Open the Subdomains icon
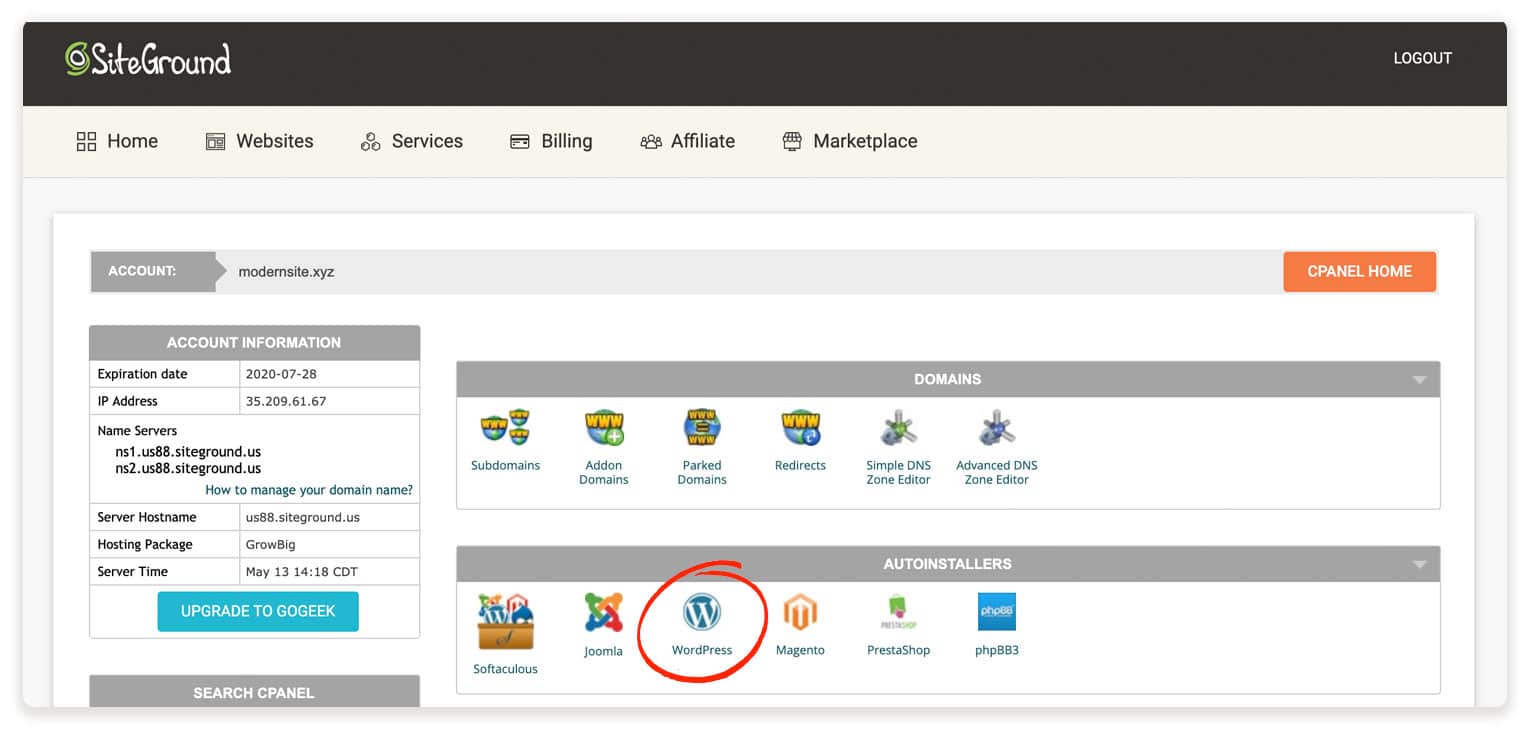 (505, 428)
